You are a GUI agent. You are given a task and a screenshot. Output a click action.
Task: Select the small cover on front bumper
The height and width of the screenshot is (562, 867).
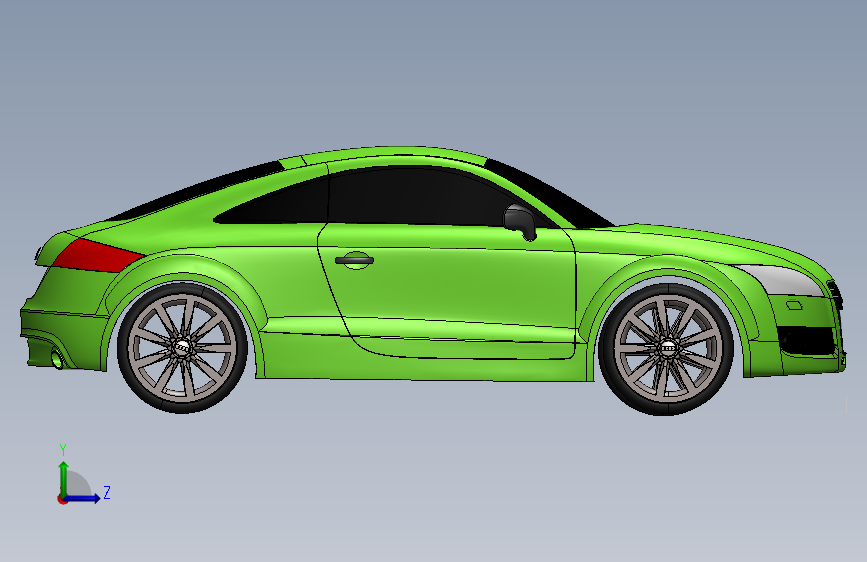pyautogui.click(x=795, y=305)
